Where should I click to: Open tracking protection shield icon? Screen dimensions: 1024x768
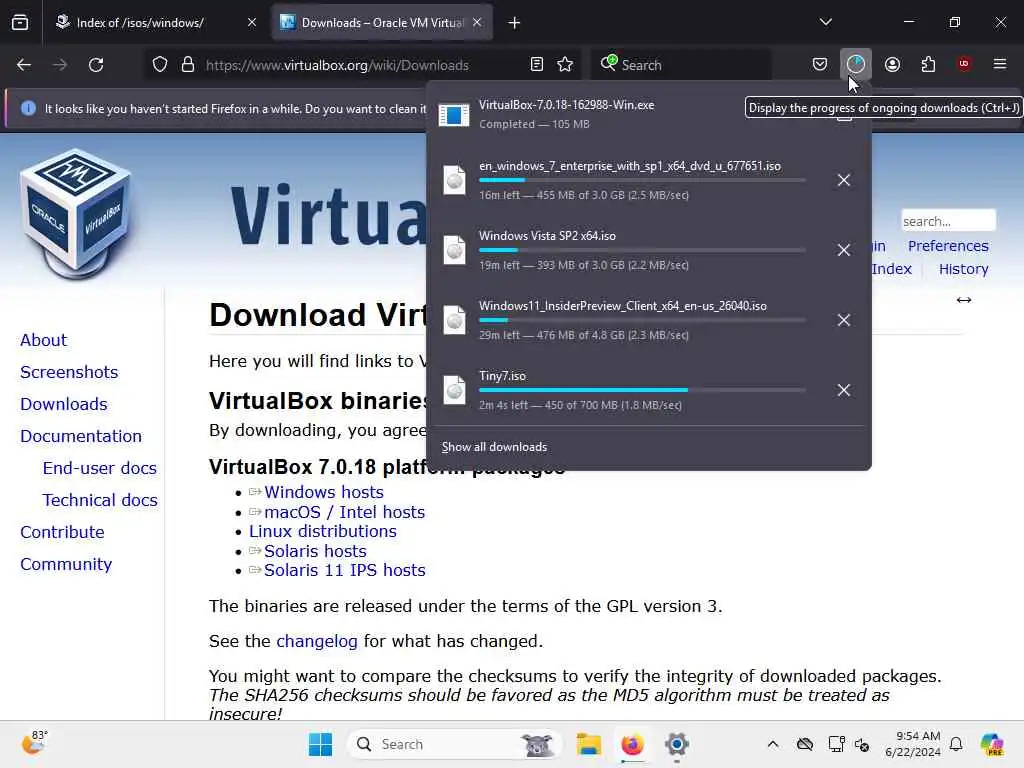[160, 65]
